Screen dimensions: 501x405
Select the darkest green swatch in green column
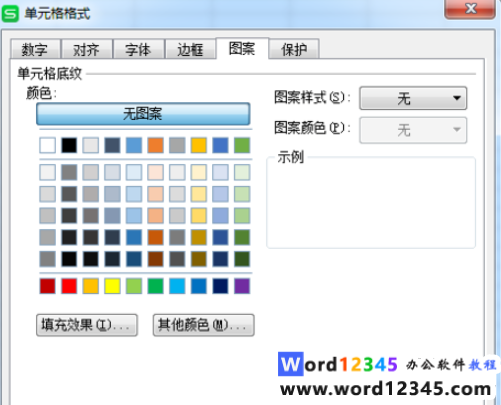click(242, 259)
